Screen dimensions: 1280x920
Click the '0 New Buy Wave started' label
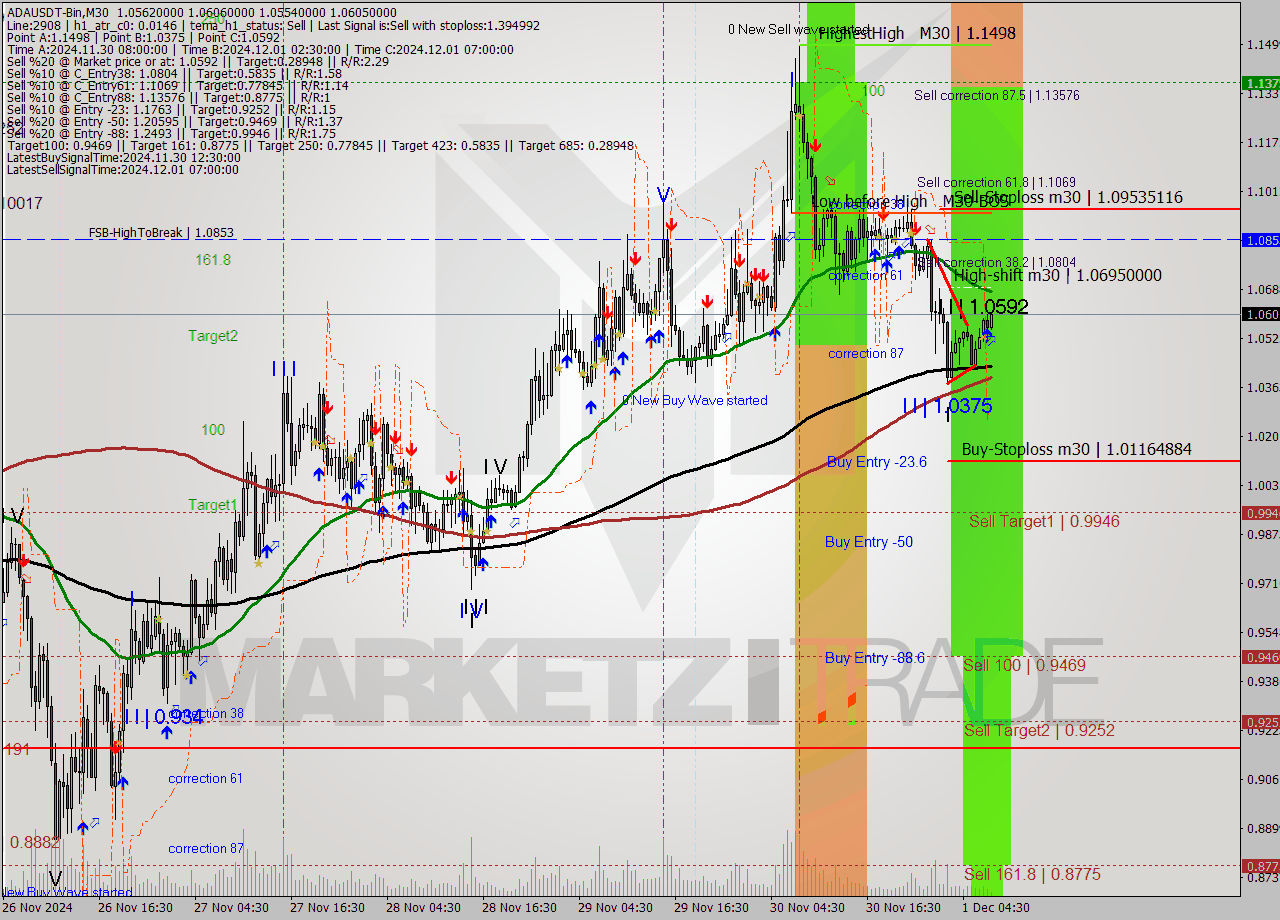695,401
